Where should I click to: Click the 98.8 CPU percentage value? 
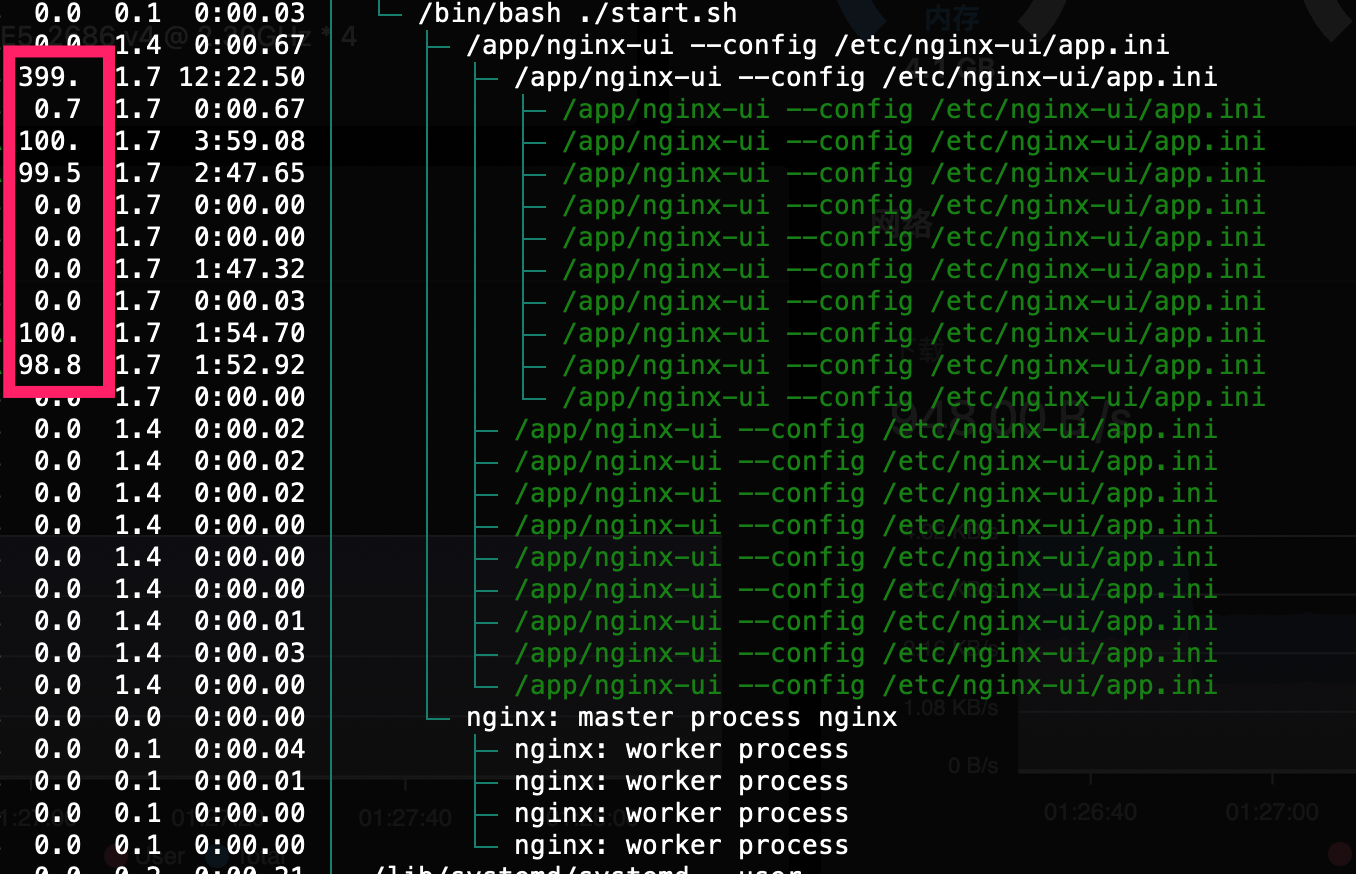pyautogui.click(x=50, y=365)
